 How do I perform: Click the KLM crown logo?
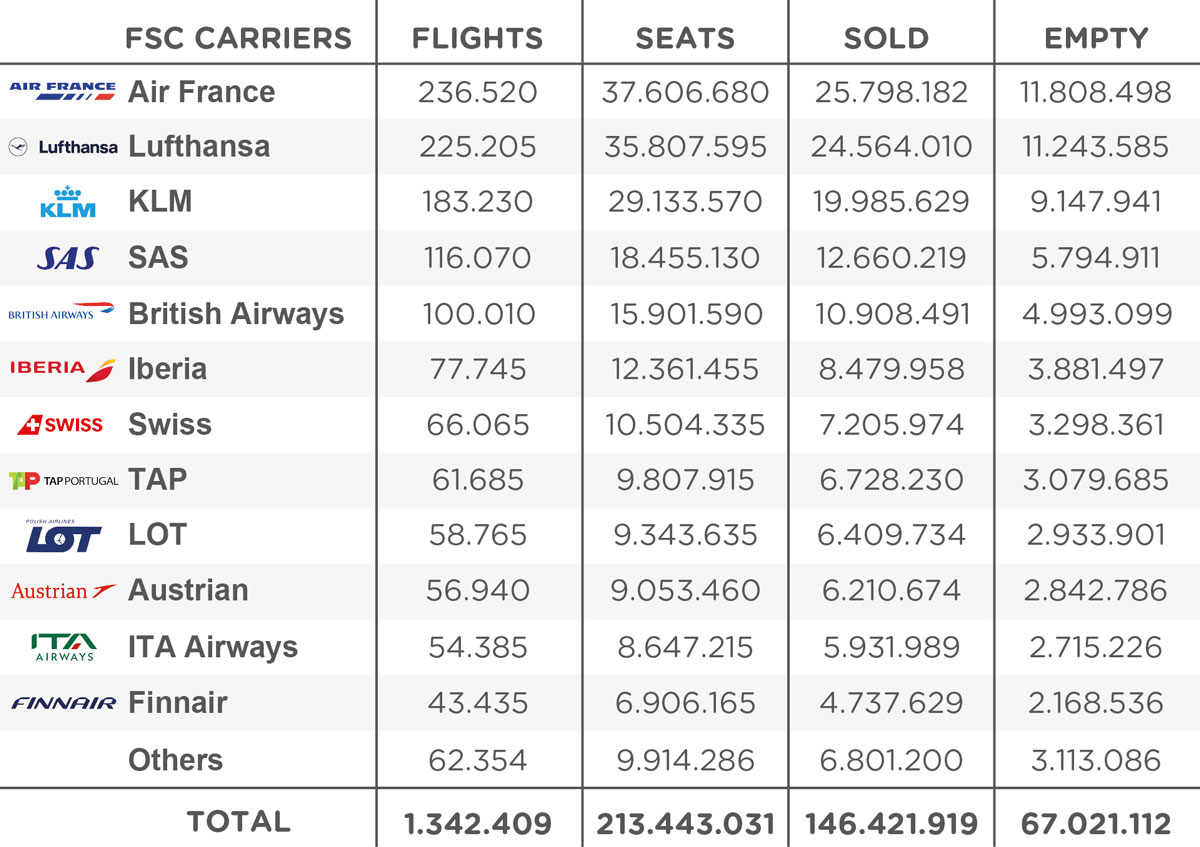click(68, 202)
